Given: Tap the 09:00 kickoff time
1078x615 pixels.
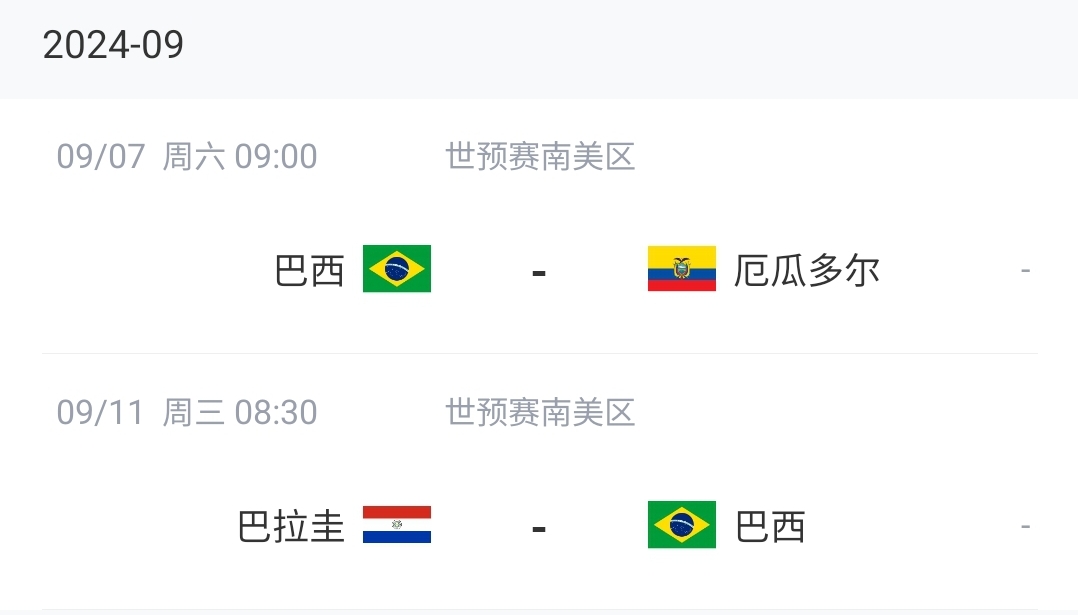Looking at the screenshot, I should point(276,157).
